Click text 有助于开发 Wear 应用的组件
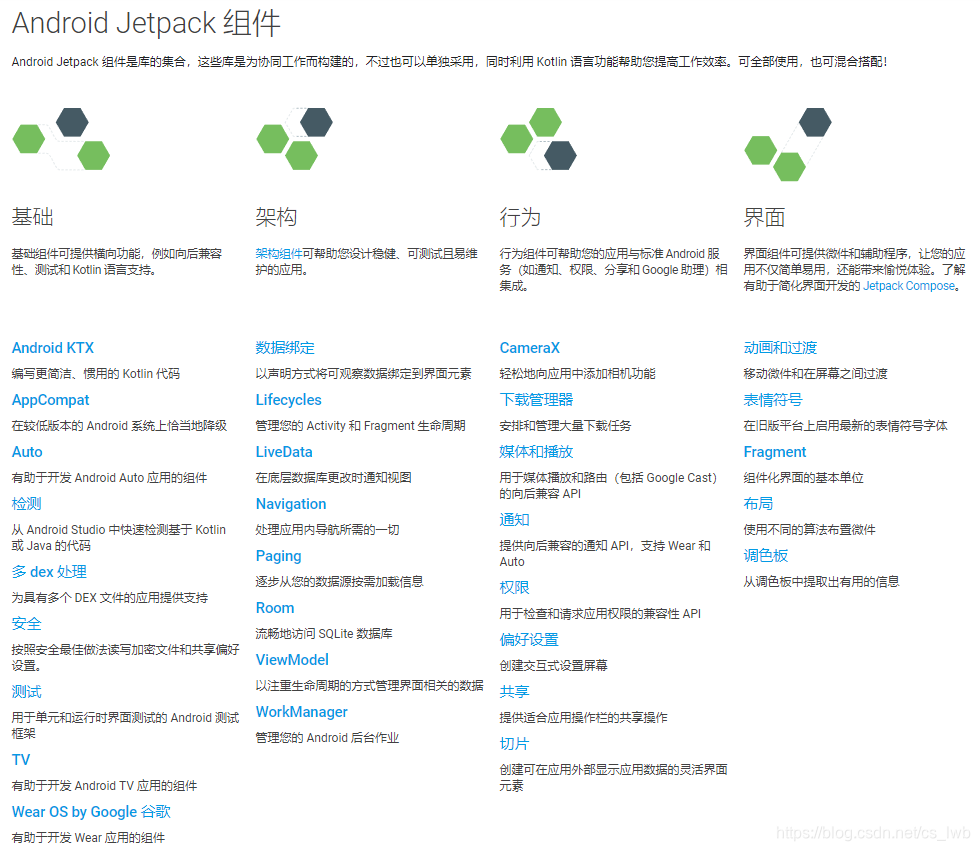This screenshot has height=851, width=980. pos(88,838)
